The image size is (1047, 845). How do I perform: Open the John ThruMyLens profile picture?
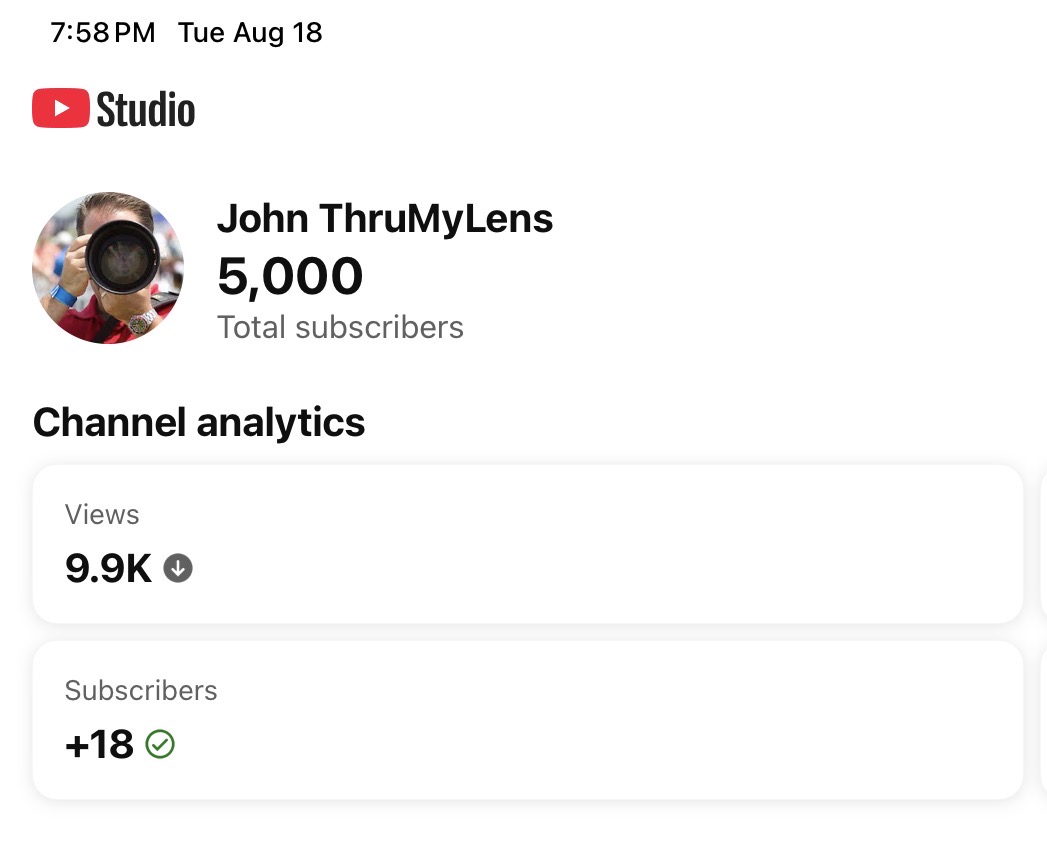[108, 268]
